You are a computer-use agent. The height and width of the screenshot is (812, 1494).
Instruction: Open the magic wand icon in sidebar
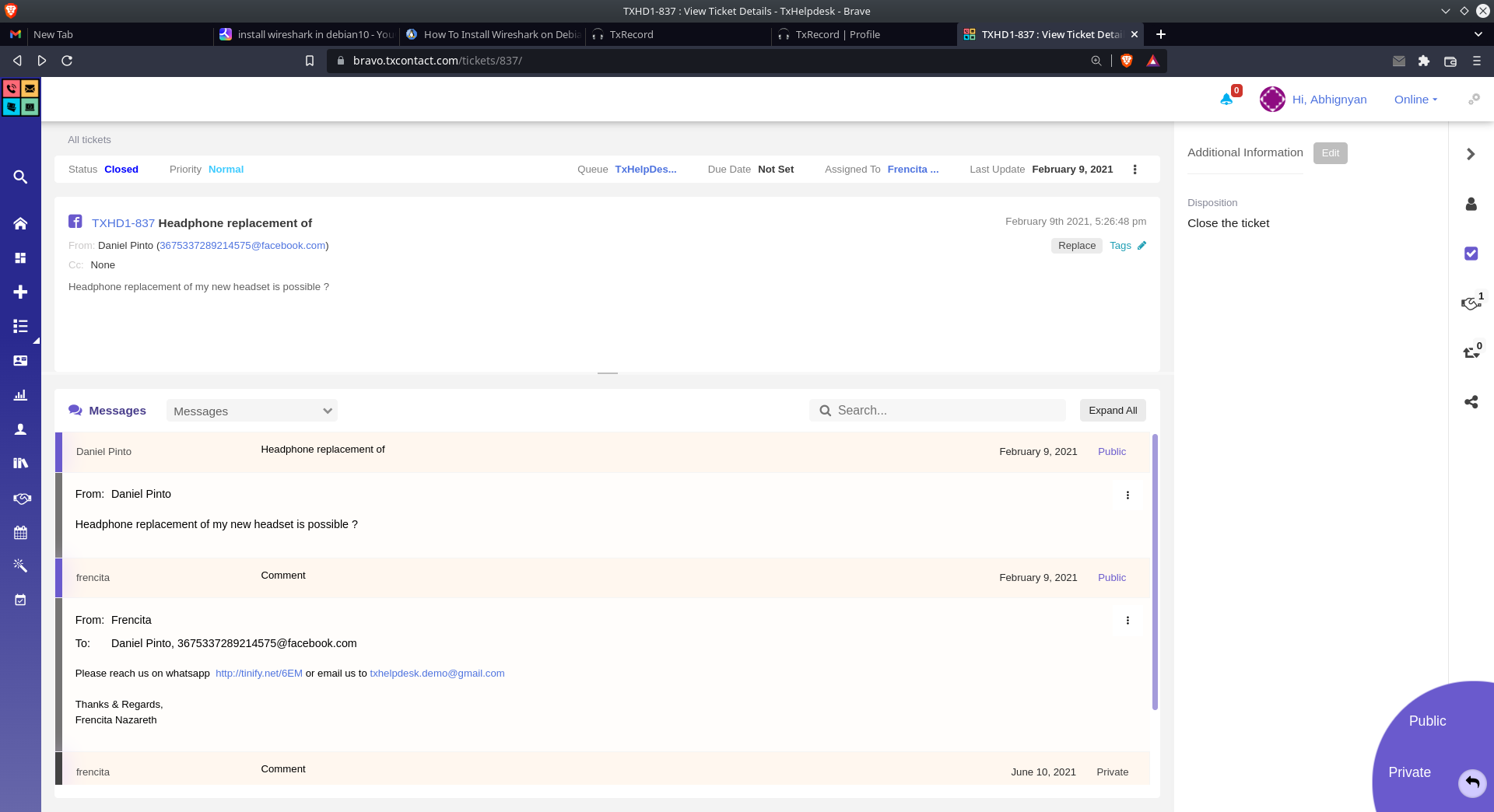pos(20,565)
